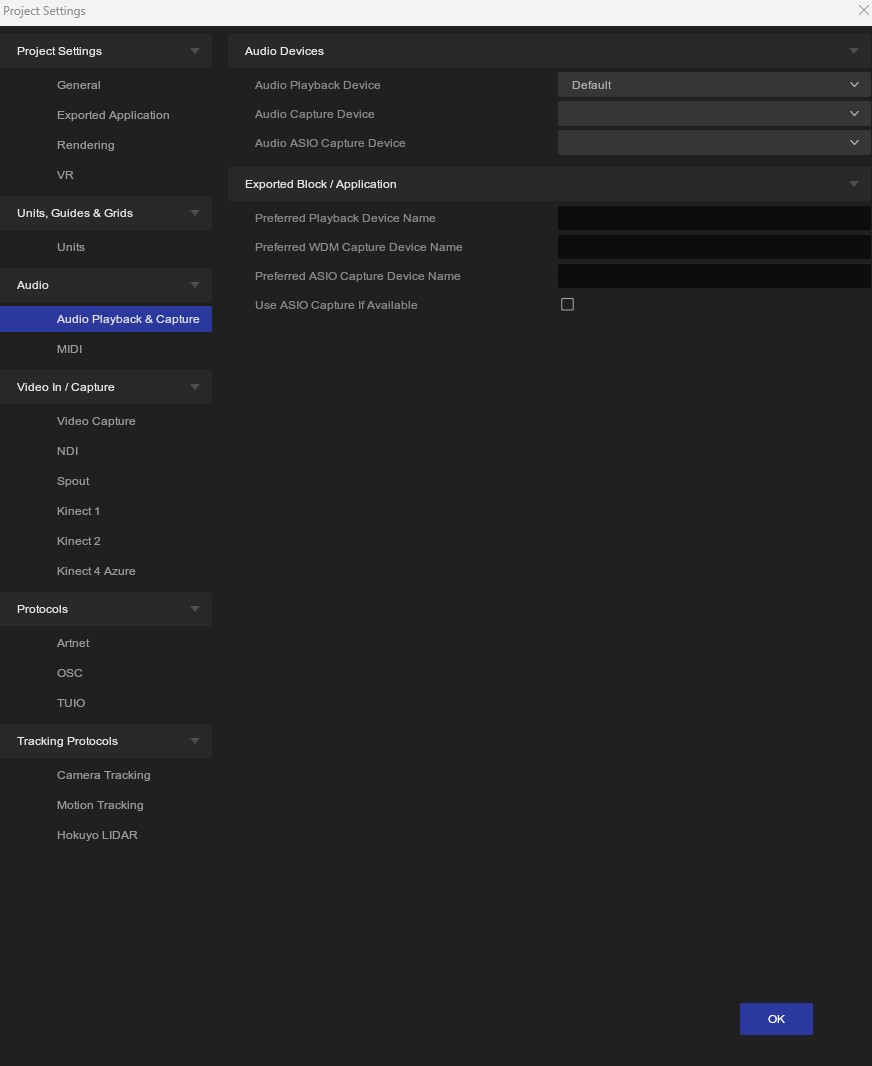Viewport: 872px width, 1066px height.
Task: Collapse the Exported Block / Application section
Action: click(x=853, y=184)
